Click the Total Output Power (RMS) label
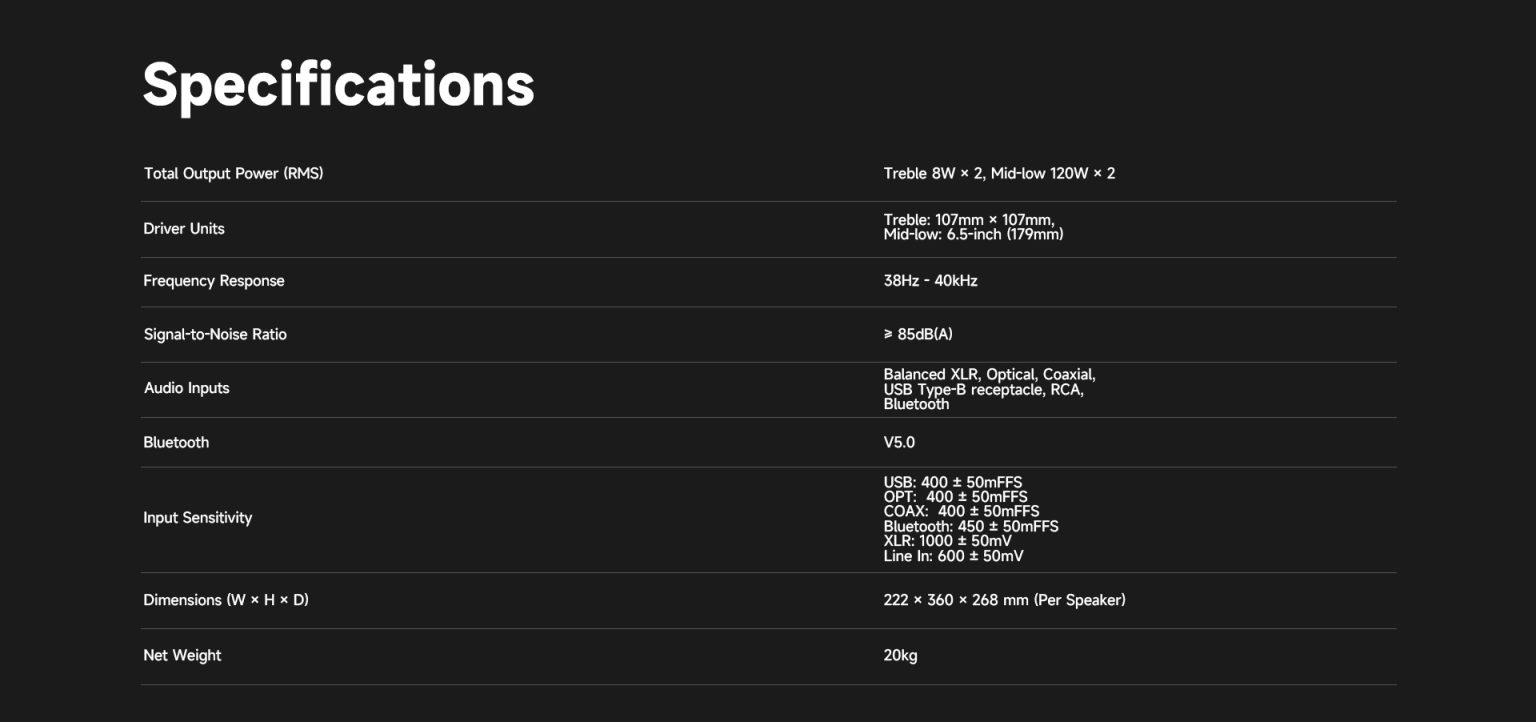Screen dimensions: 1536x722 [x=233, y=174]
